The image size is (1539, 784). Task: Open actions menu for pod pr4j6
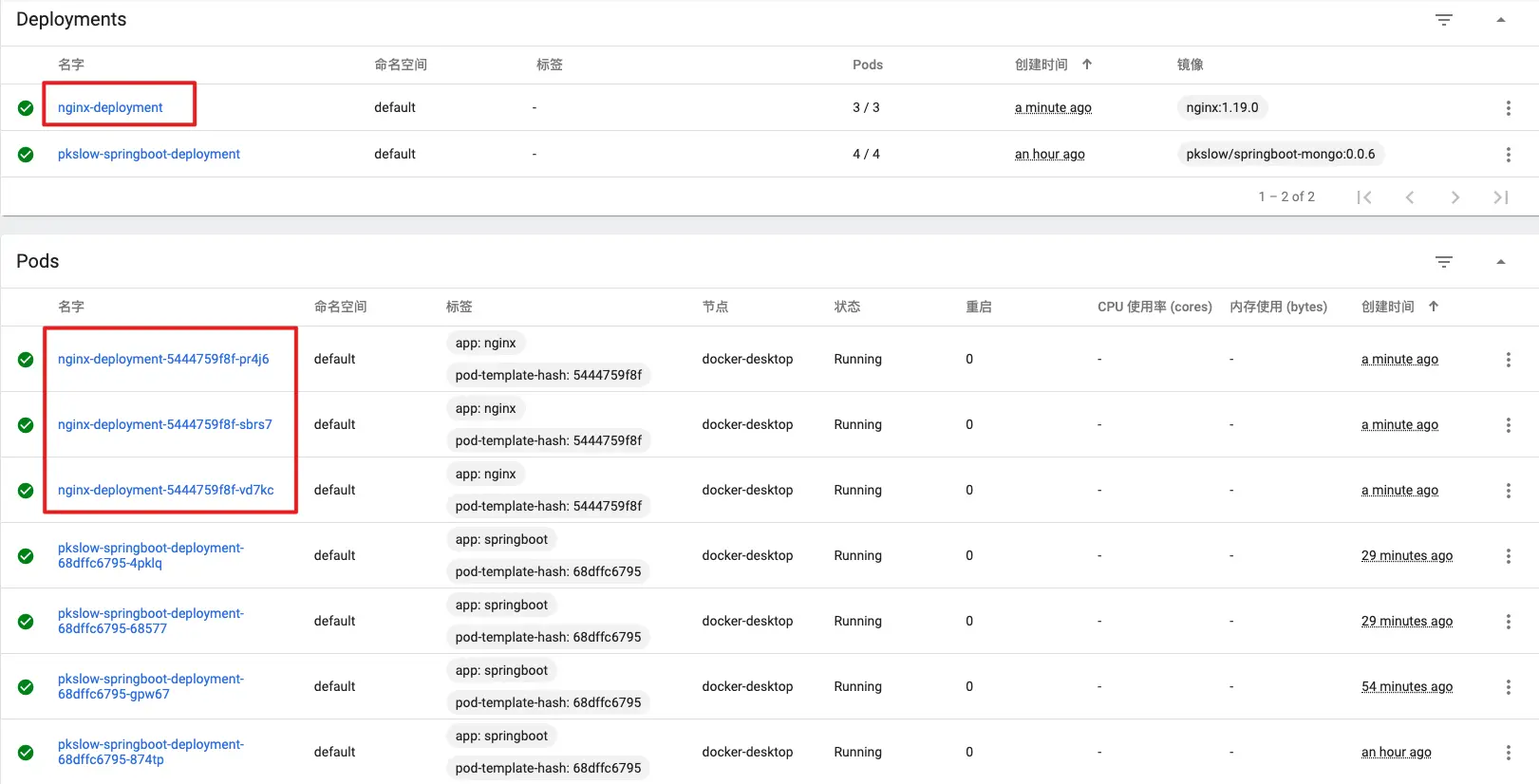1508,360
